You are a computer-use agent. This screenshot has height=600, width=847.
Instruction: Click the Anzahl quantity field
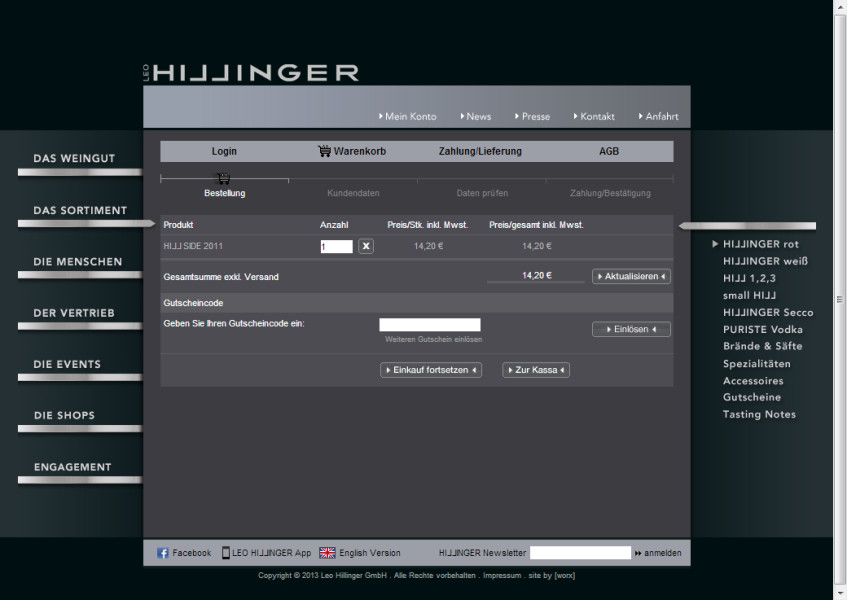337,247
